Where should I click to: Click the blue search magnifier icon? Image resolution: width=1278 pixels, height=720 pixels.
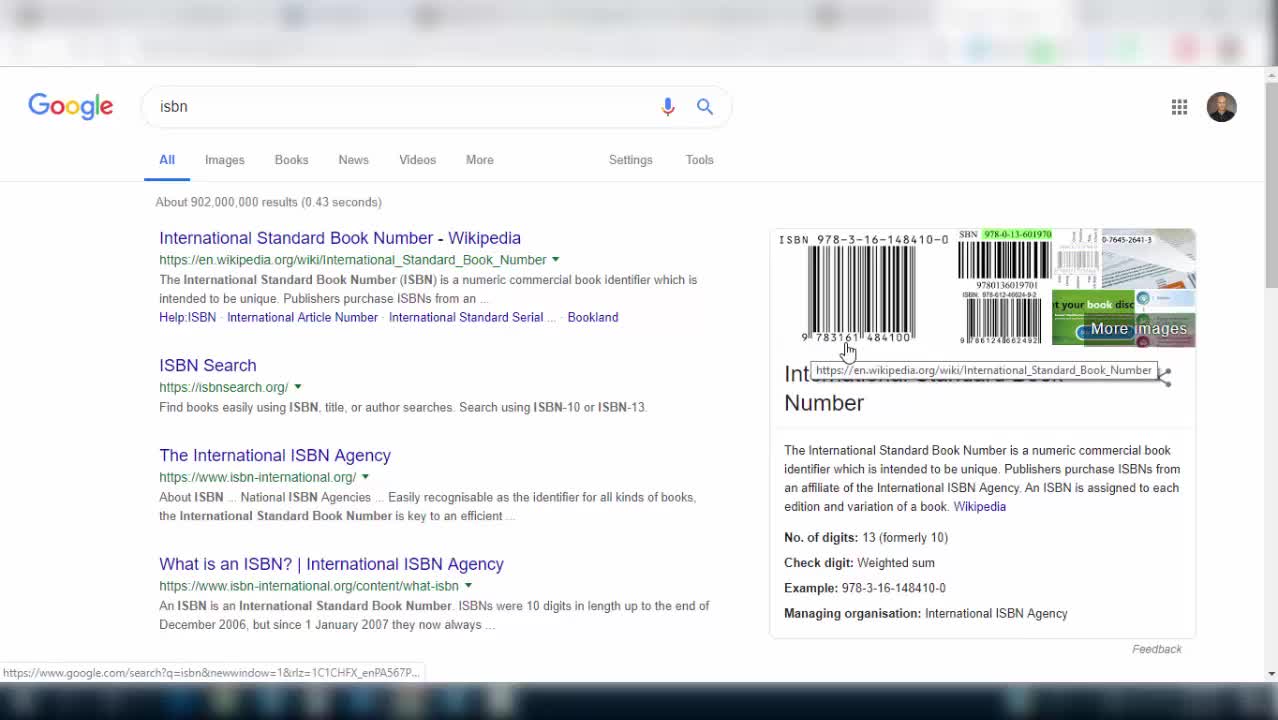[x=705, y=107]
